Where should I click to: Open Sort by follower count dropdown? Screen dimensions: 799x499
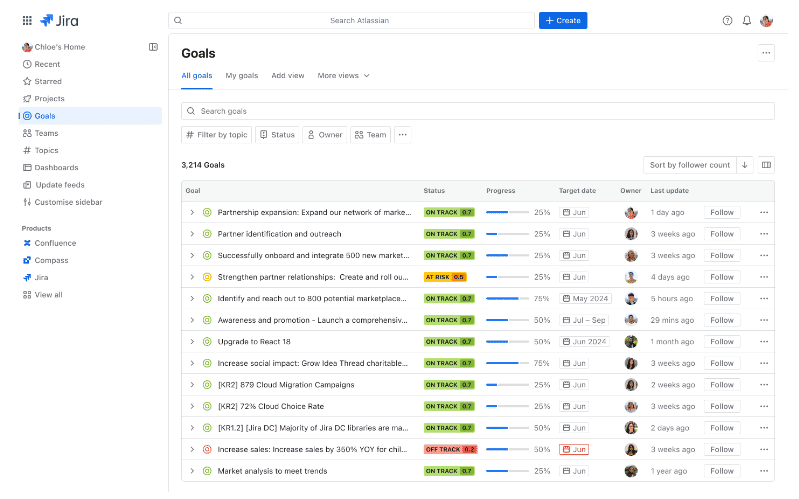pyautogui.click(x=689, y=165)
